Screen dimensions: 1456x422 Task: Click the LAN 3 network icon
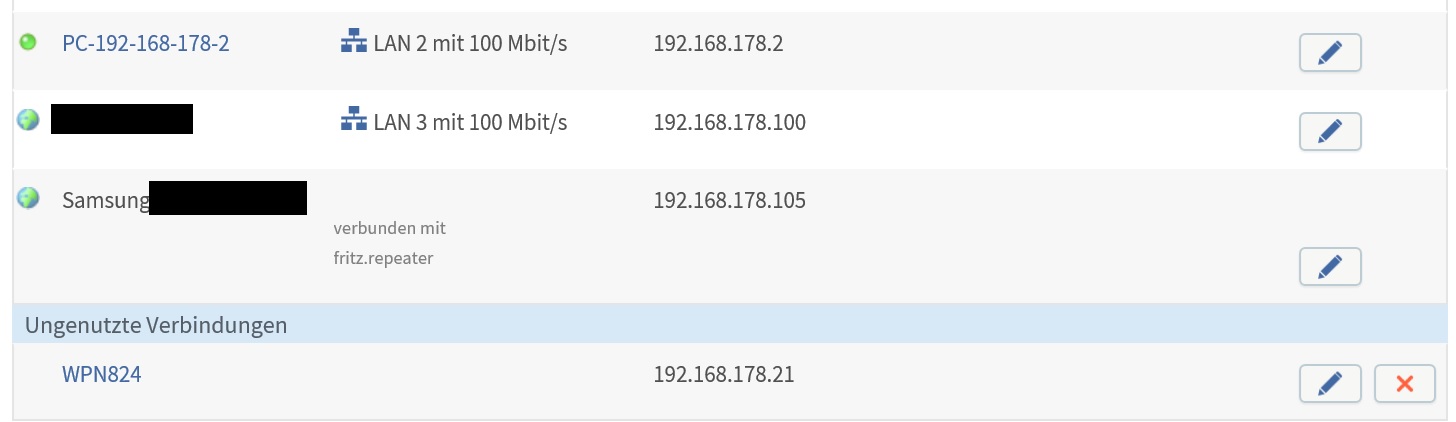coord(353,122)
